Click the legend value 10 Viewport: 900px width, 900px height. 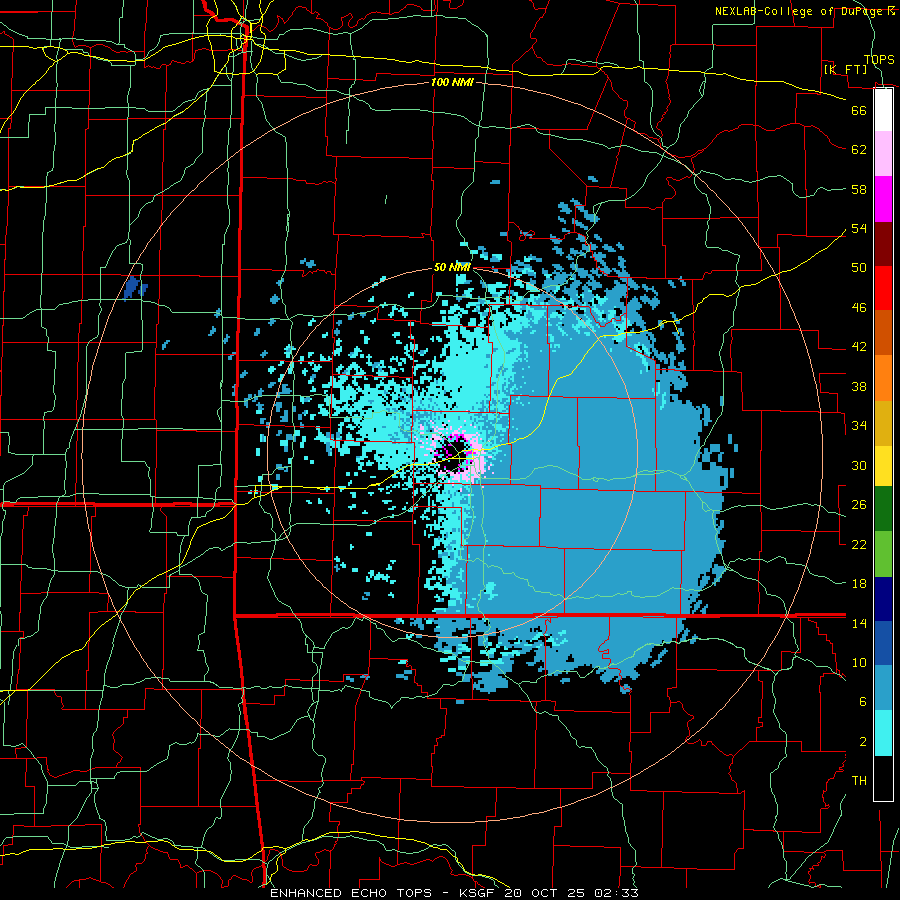pyautogui.click(x=859, y=662)
